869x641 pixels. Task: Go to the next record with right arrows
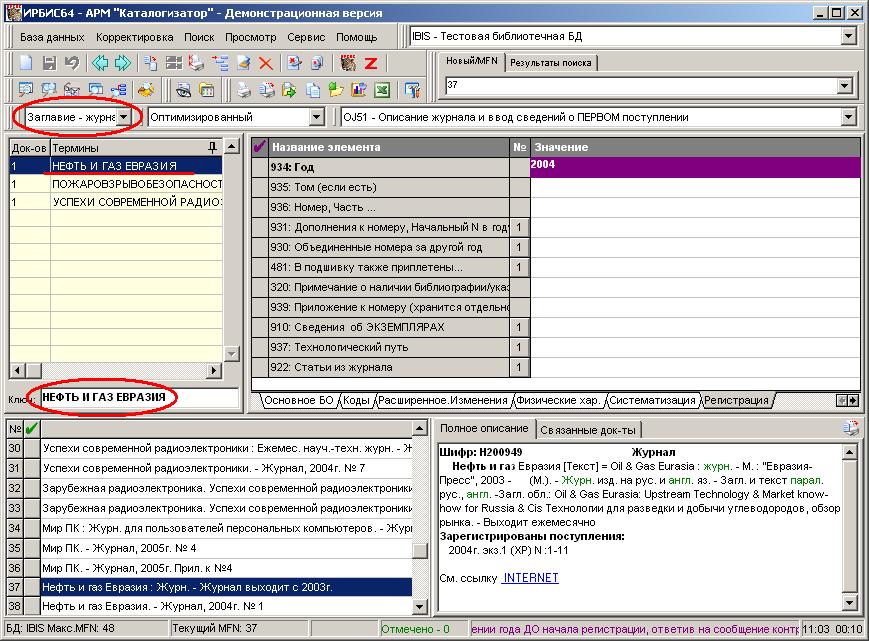(x=123, y=63)
